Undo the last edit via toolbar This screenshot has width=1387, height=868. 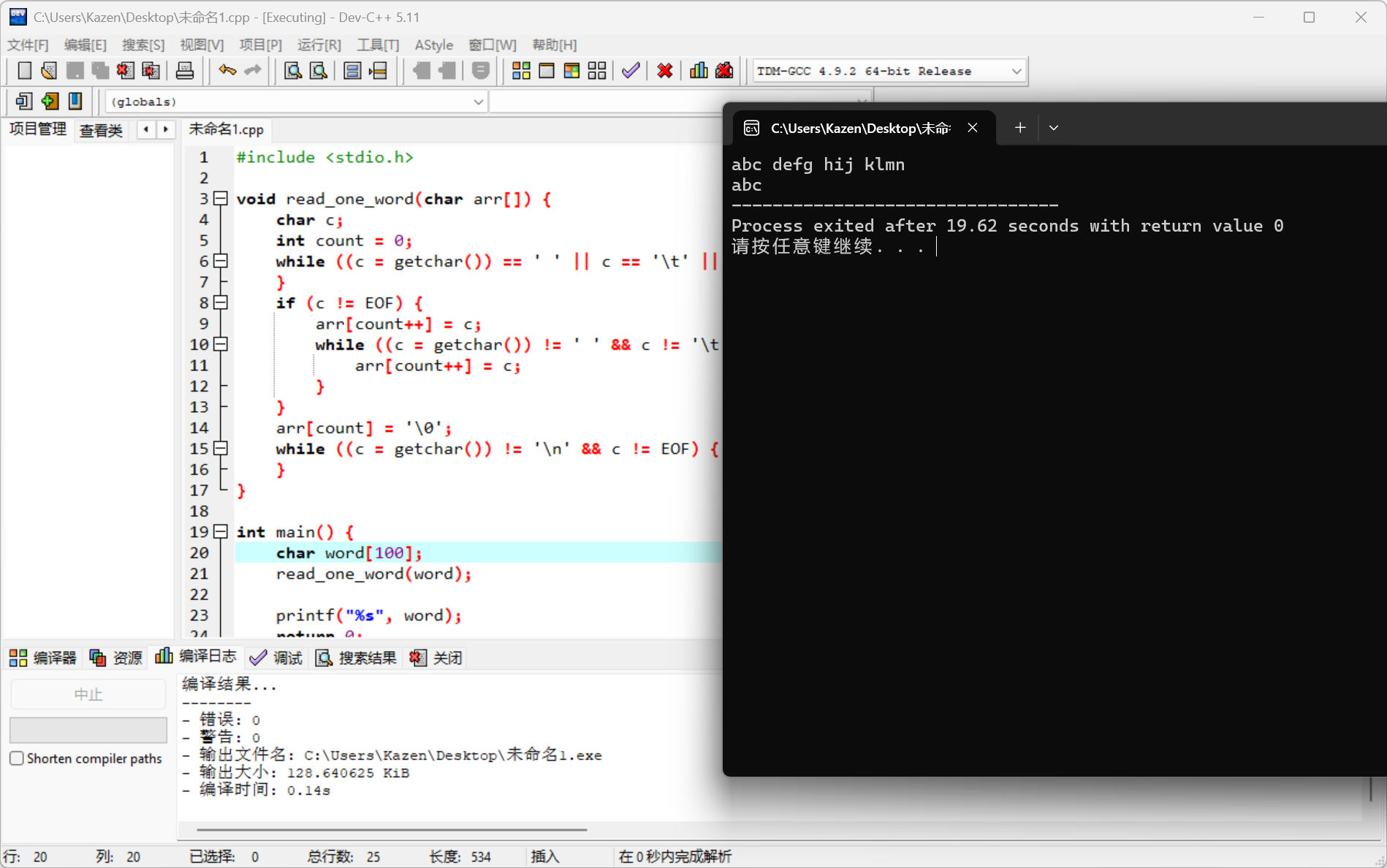tap(227, 71)
